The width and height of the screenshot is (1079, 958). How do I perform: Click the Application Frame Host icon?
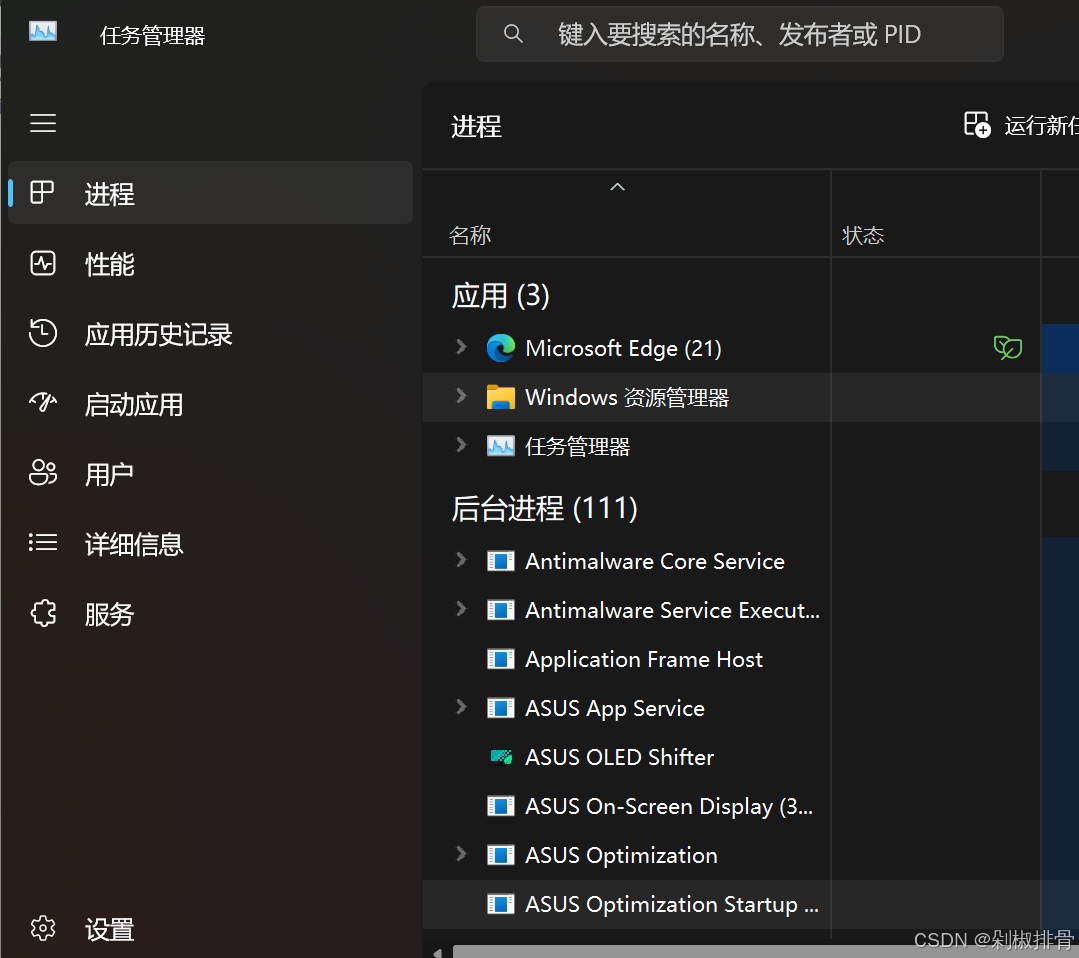point(501,659)
